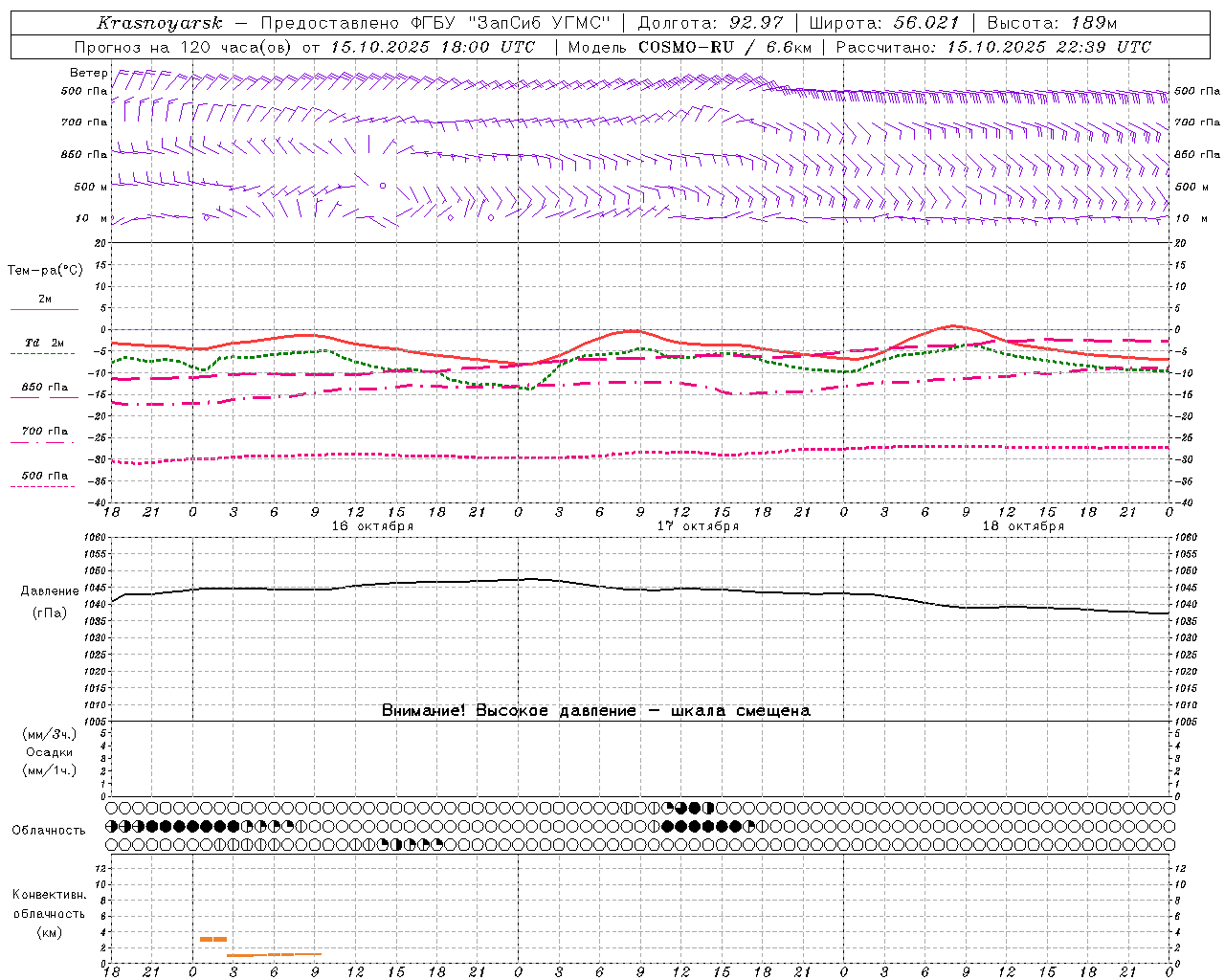This screenshot has height=980, width=1225.
Task: Click the Высота: 189м value
Action: tap(1052, 23)
